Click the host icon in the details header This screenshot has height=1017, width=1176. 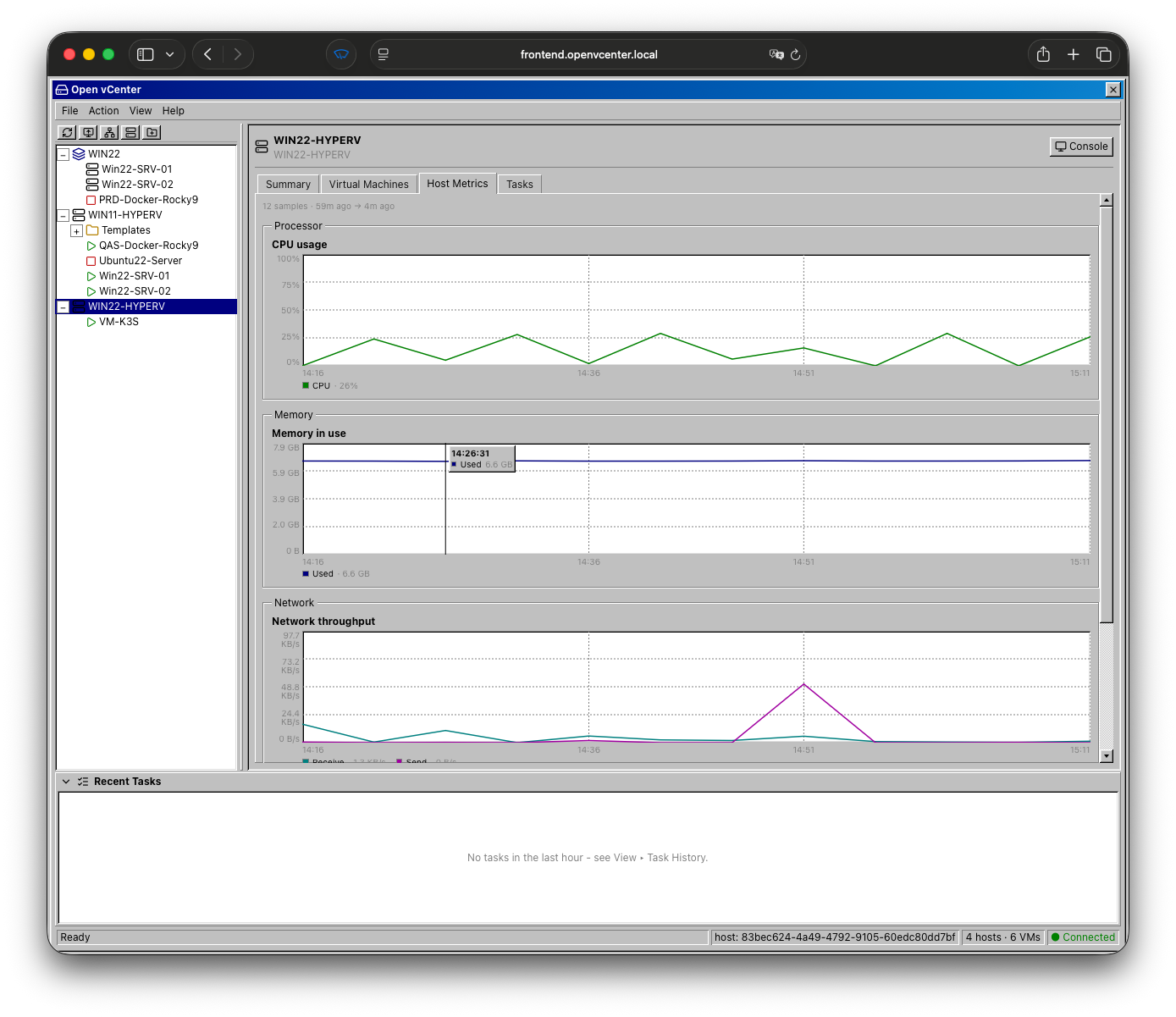pos(262,146)
